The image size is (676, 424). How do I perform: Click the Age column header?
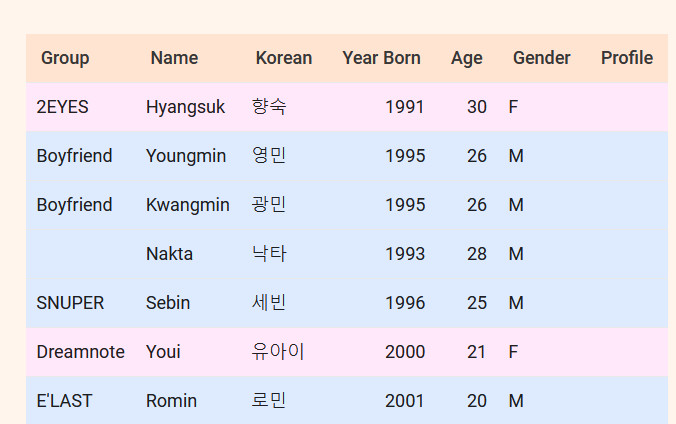click(466, 58)
